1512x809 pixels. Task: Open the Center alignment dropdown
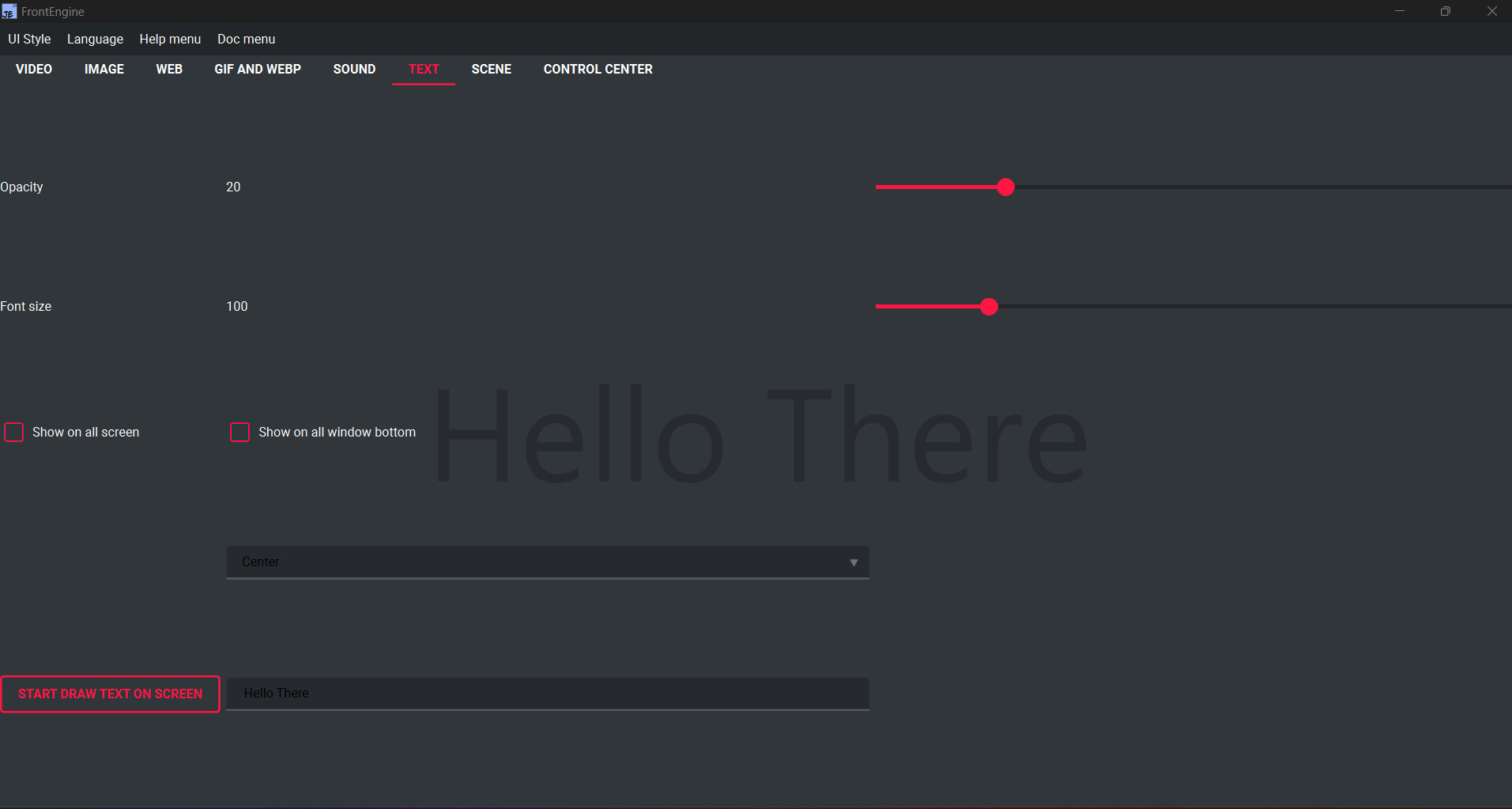coord(547,561)
